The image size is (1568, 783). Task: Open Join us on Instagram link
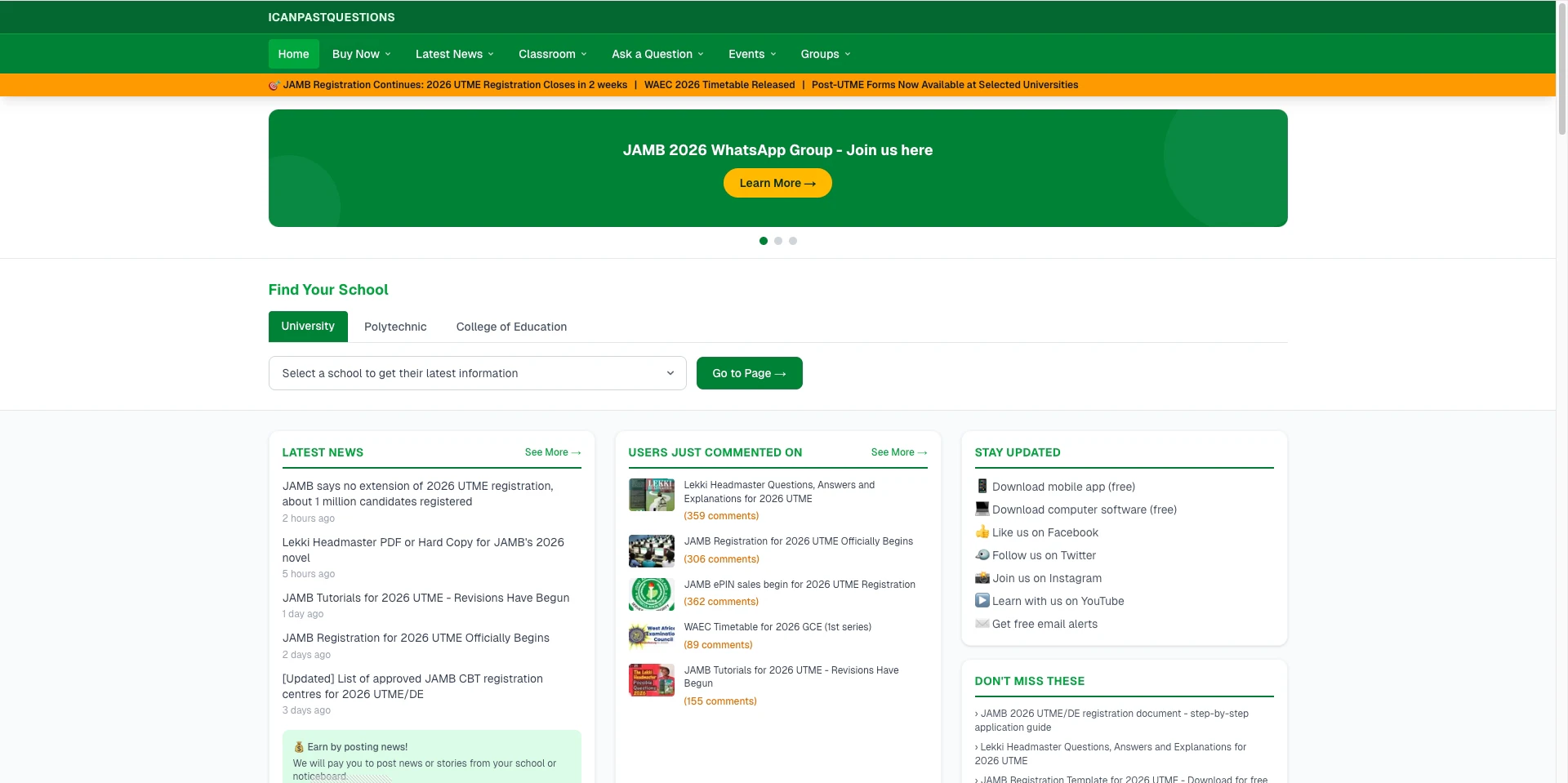1047,578
